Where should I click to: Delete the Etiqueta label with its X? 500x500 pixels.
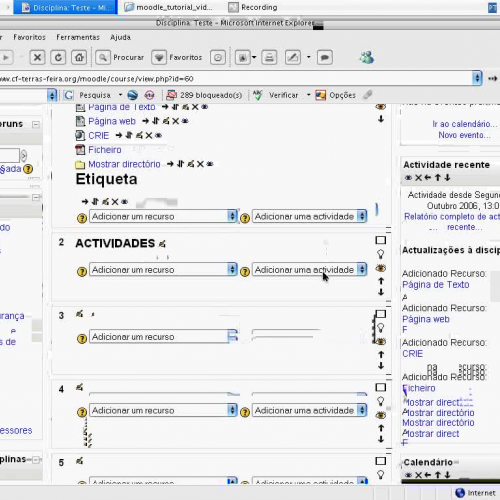point(115,202)
